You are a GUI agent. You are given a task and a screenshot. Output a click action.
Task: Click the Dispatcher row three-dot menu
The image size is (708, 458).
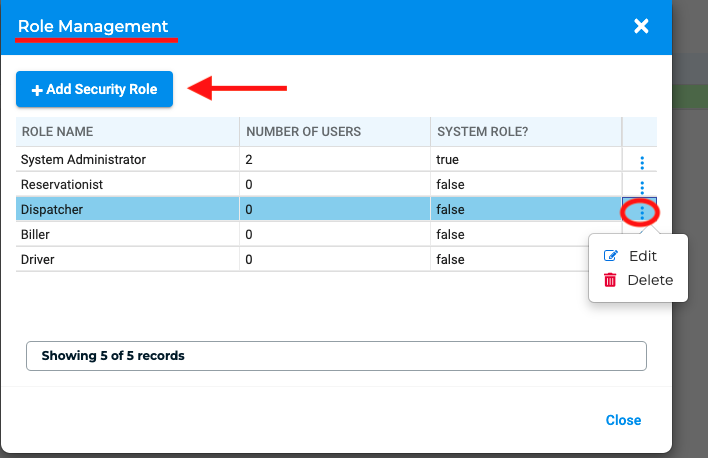pos(642,212)
